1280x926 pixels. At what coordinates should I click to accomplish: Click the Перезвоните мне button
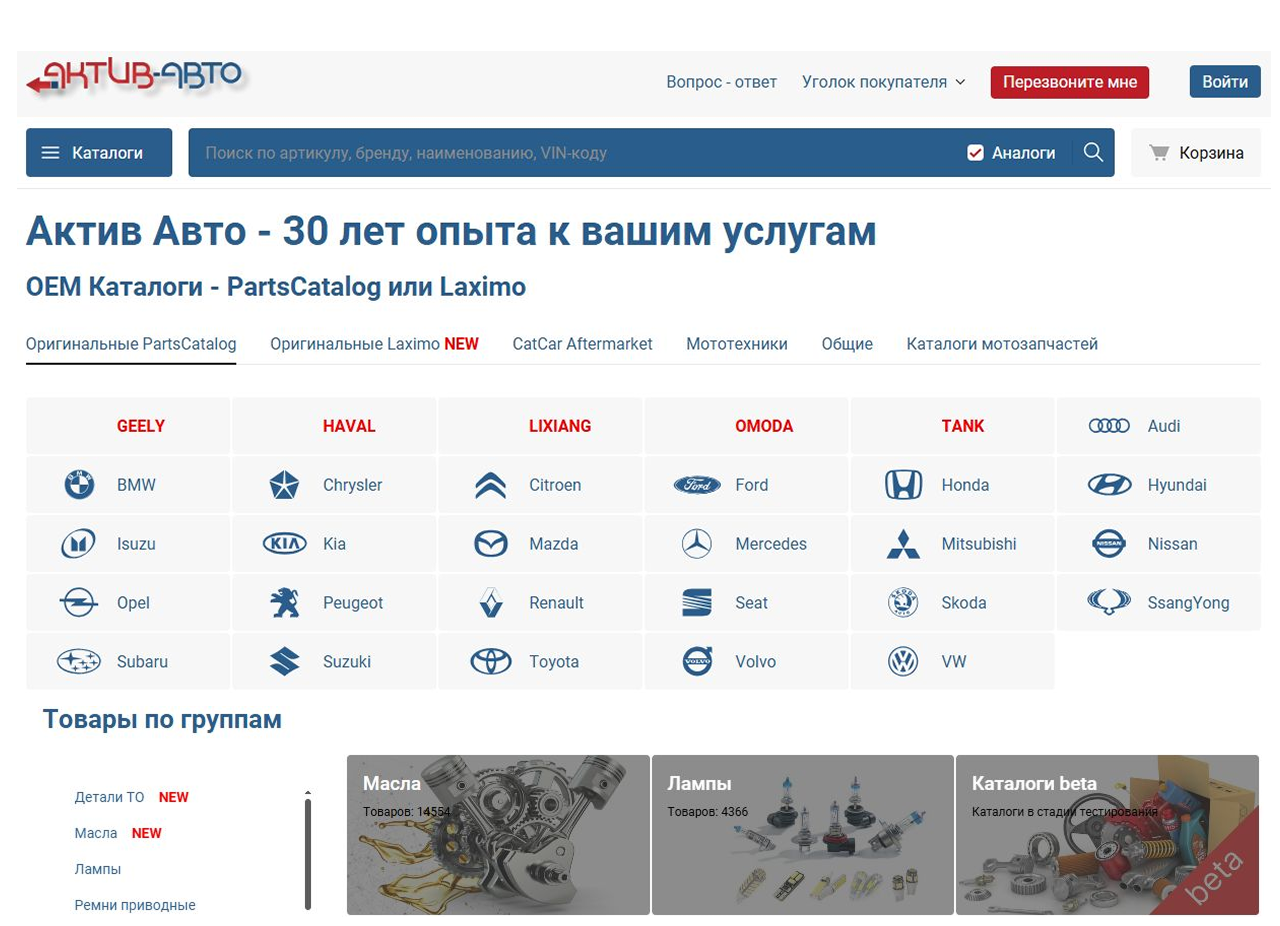tap(1070, 82)
